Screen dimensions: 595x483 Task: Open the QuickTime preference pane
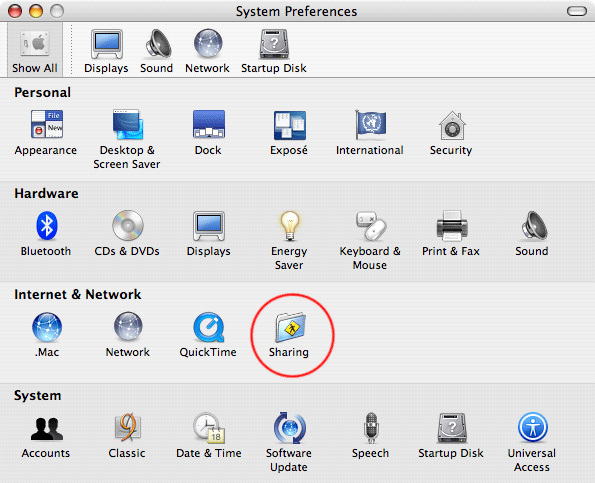tap(208, 335)
